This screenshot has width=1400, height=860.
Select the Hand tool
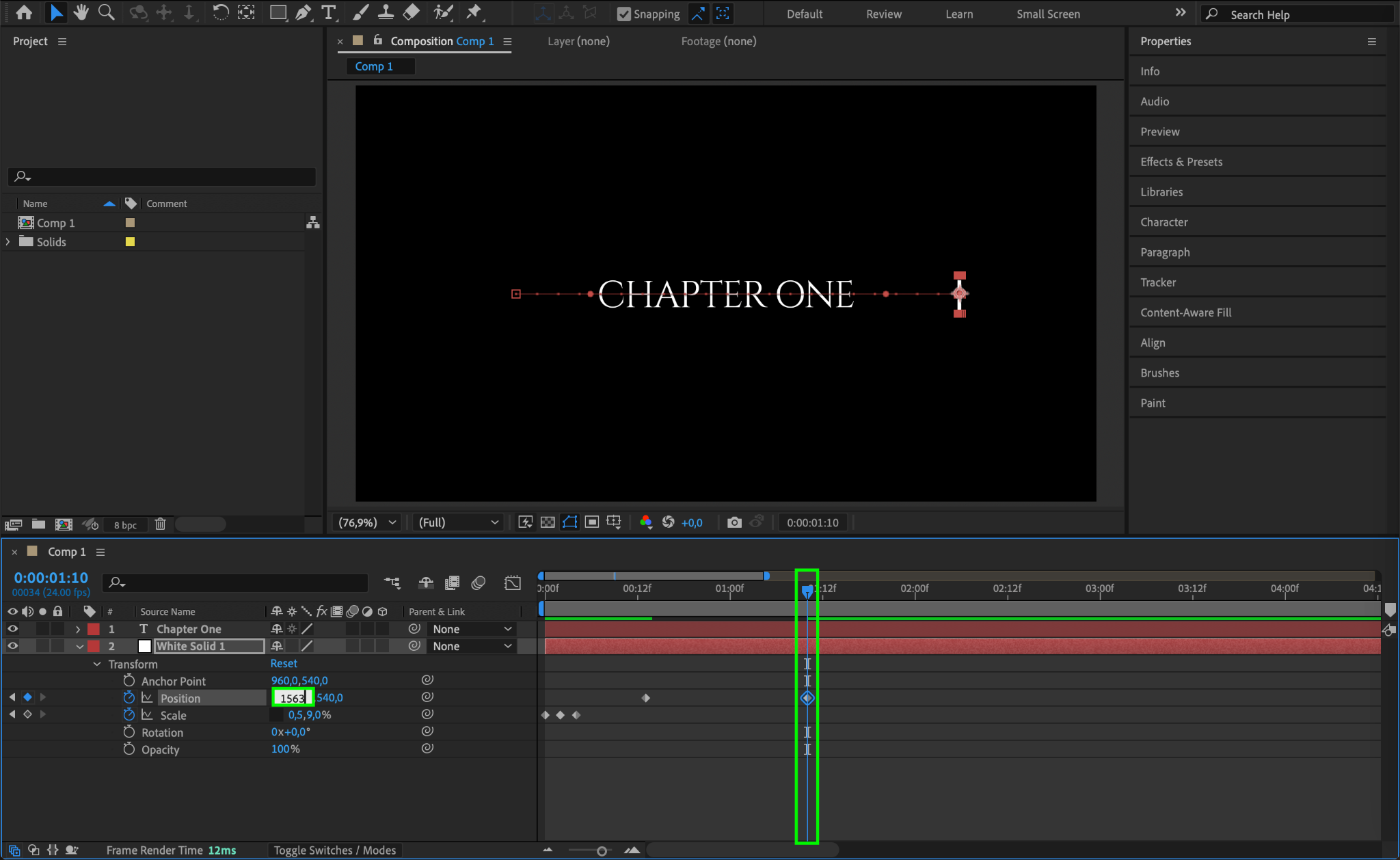[x=81, y=12]
